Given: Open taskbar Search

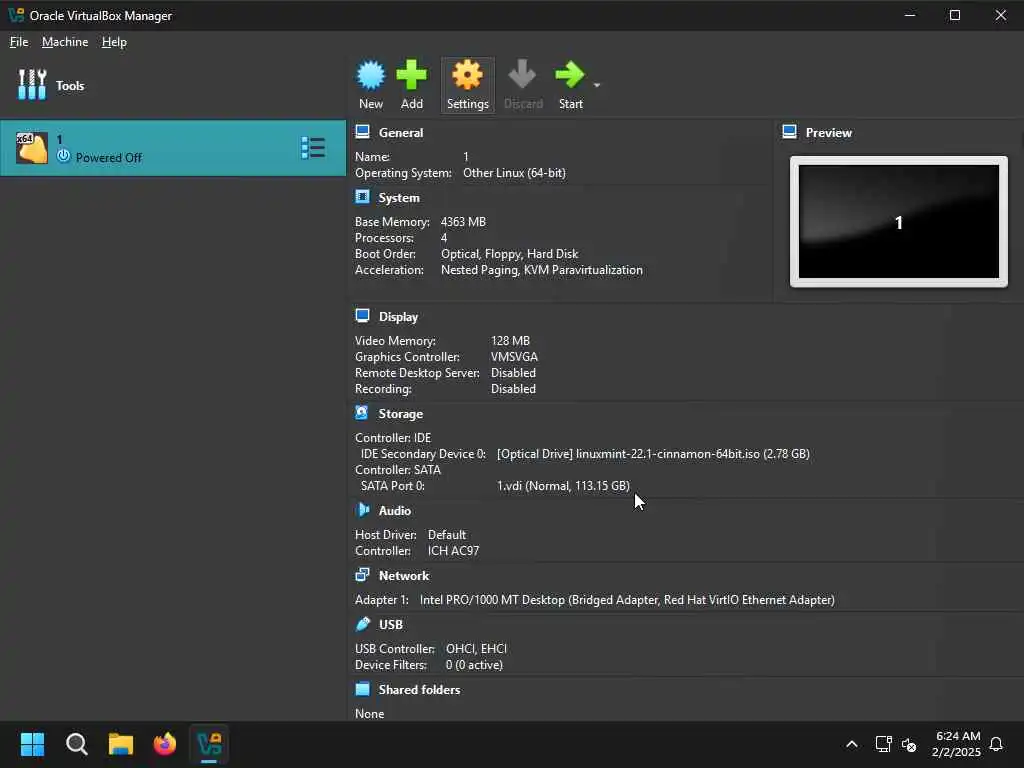Looking at the screenshot, I should [76, 744].
